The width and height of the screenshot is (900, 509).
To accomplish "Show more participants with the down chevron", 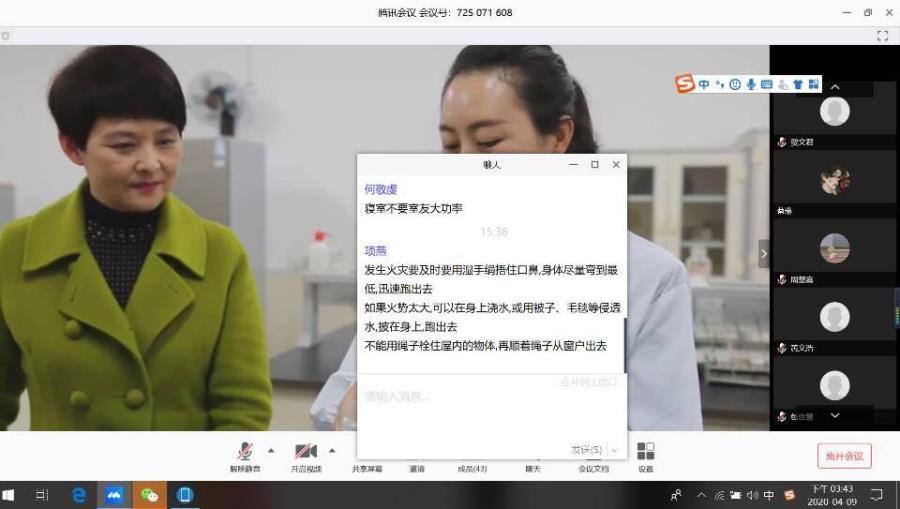I will pos(835,415).
